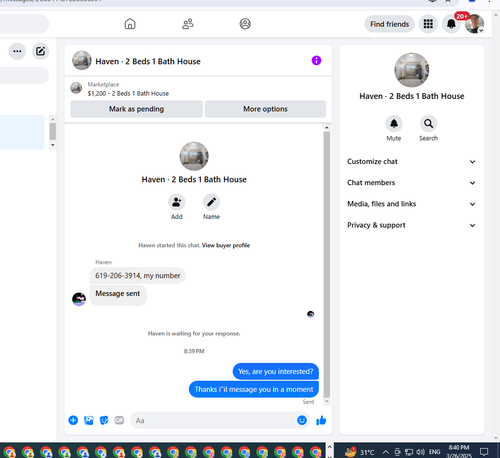Open Marketplace listing $1,200 2 Beds link
Viewport: 500px width, 458px height.
coord(128,93)
